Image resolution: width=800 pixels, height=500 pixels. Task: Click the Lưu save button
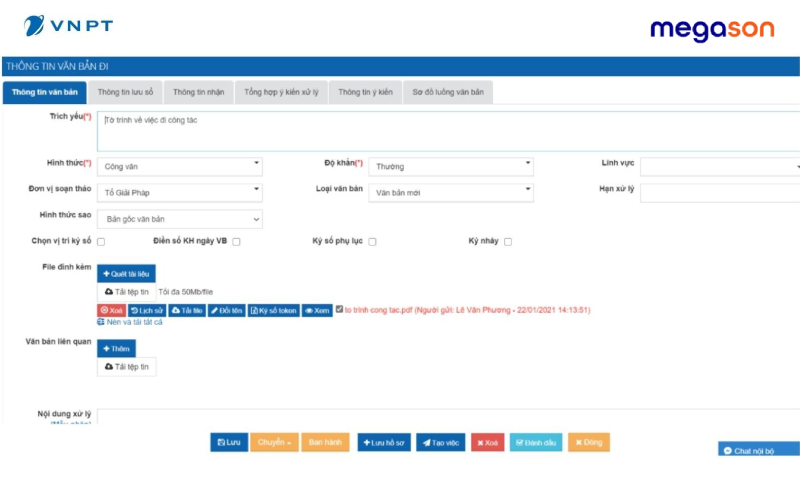pos(229,442)
